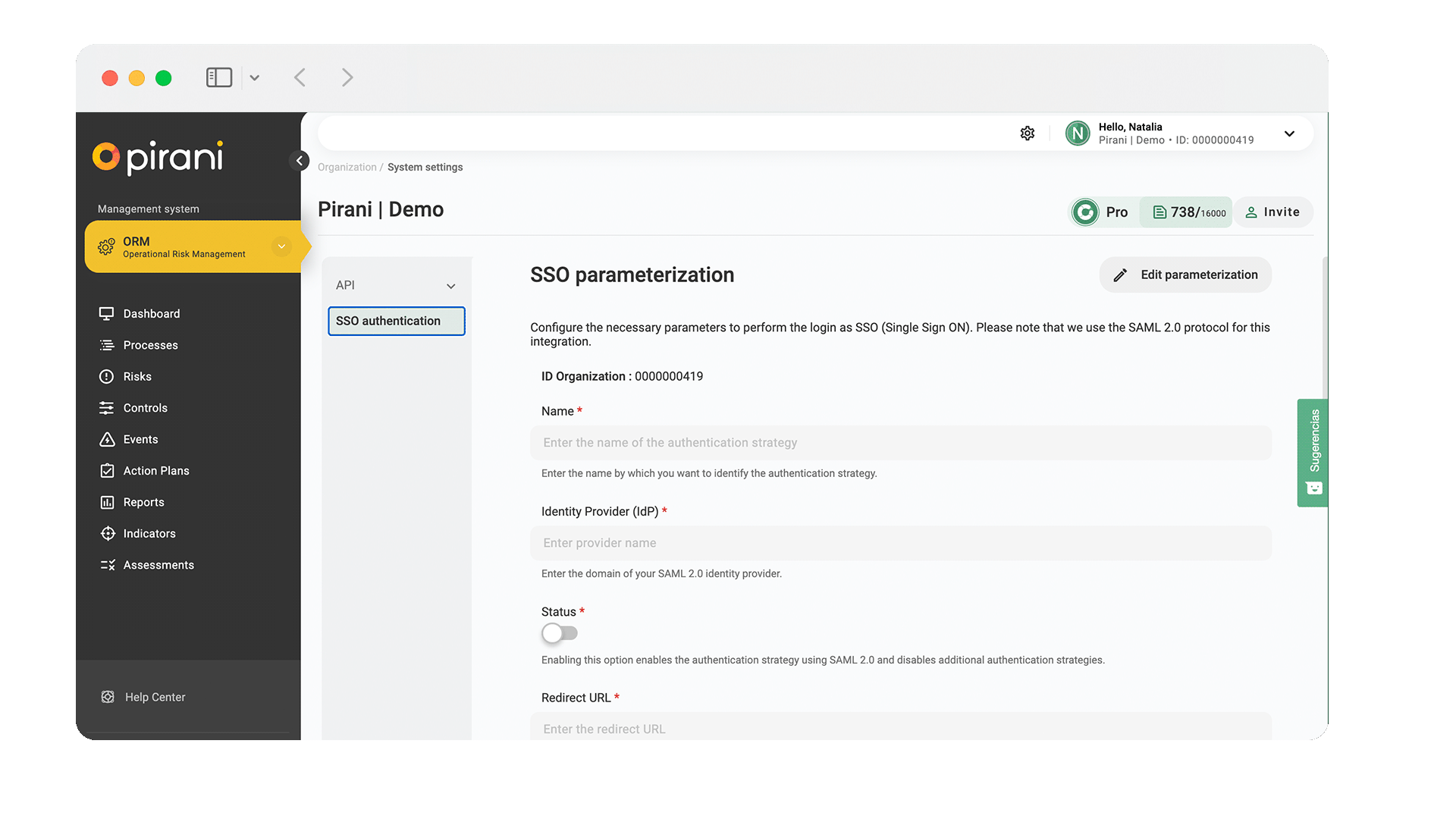
Task: Toggle the Status switch on
Action: [x=560, y=633]
